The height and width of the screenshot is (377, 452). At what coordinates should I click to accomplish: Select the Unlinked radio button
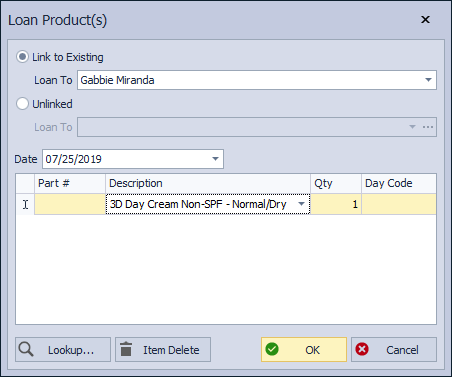(22, 104)
